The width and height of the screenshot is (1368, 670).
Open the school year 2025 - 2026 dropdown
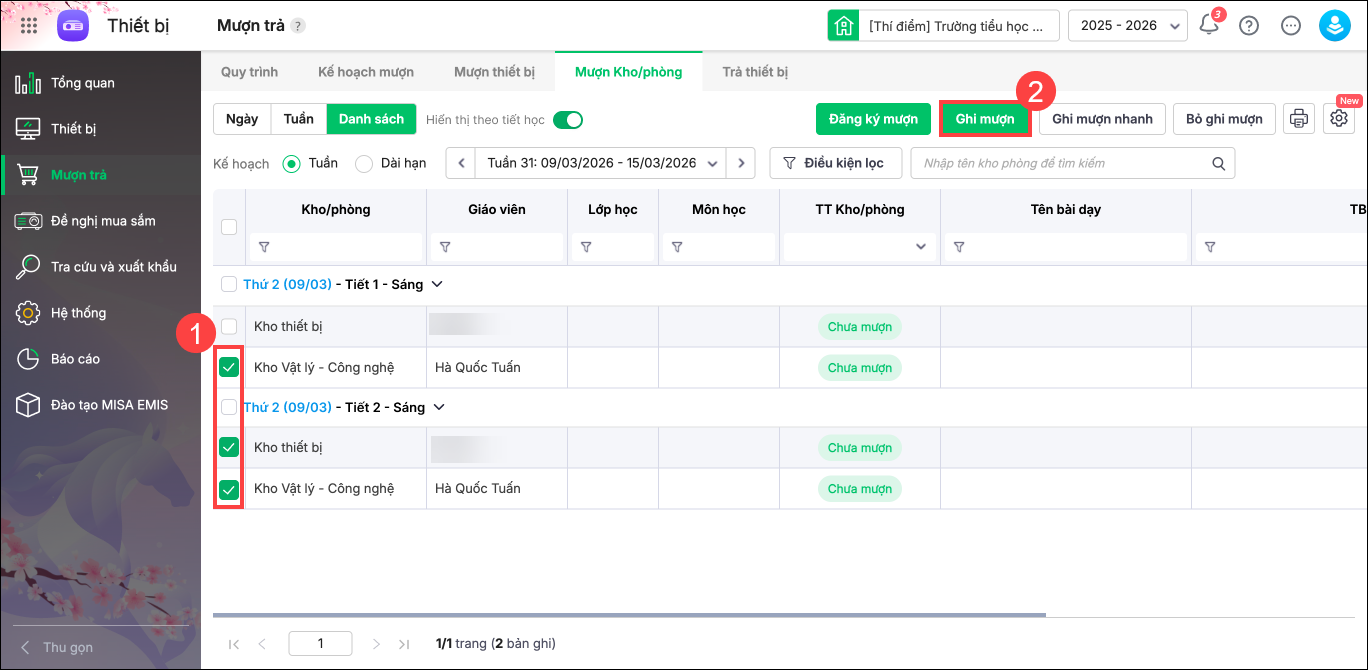coord(1128,26)
